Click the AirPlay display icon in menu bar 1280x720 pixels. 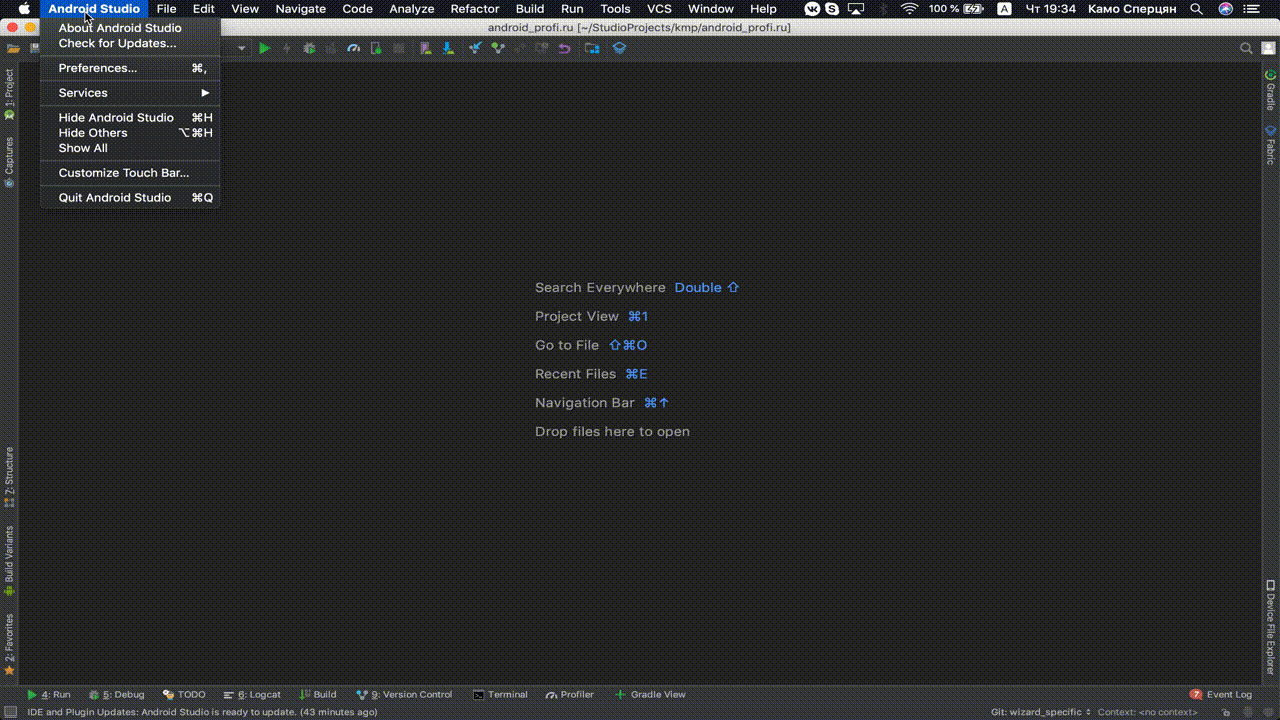[856, 9]
